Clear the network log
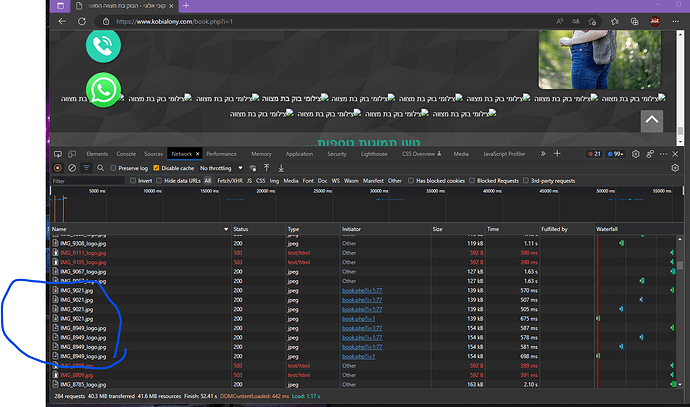Image resolution: width=690 pixels, height=407 pixels. [x=72, y=168]
